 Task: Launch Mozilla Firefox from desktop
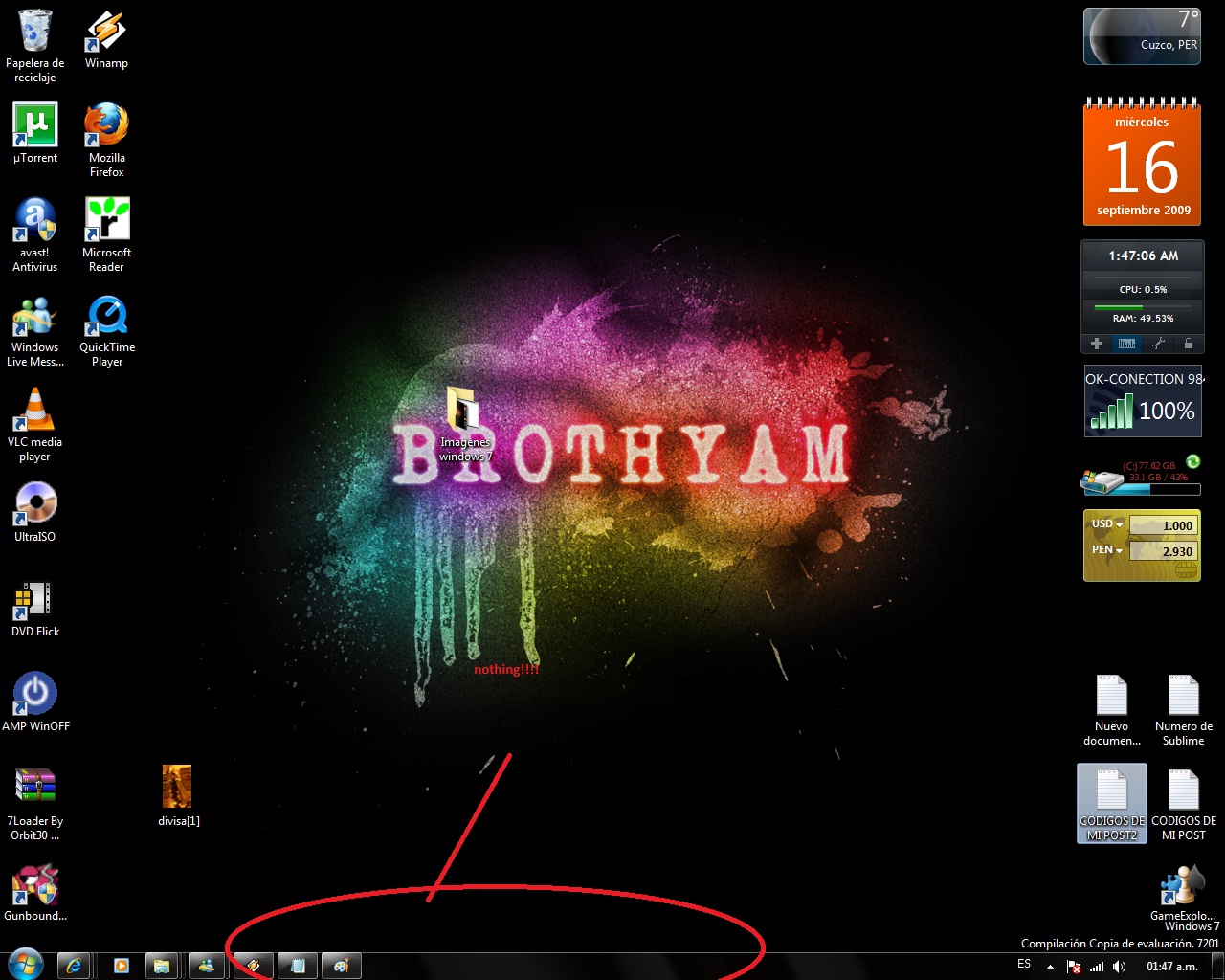pyautogui.click(x=106, y=125)
